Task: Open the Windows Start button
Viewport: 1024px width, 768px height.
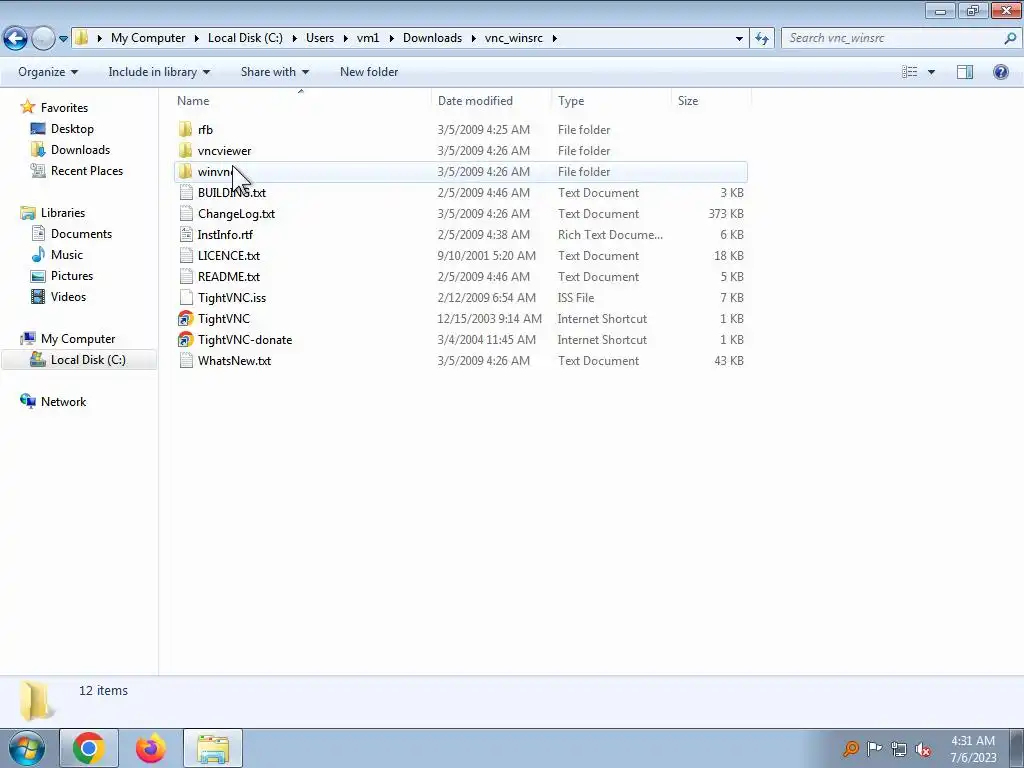Action: [26, 748]
